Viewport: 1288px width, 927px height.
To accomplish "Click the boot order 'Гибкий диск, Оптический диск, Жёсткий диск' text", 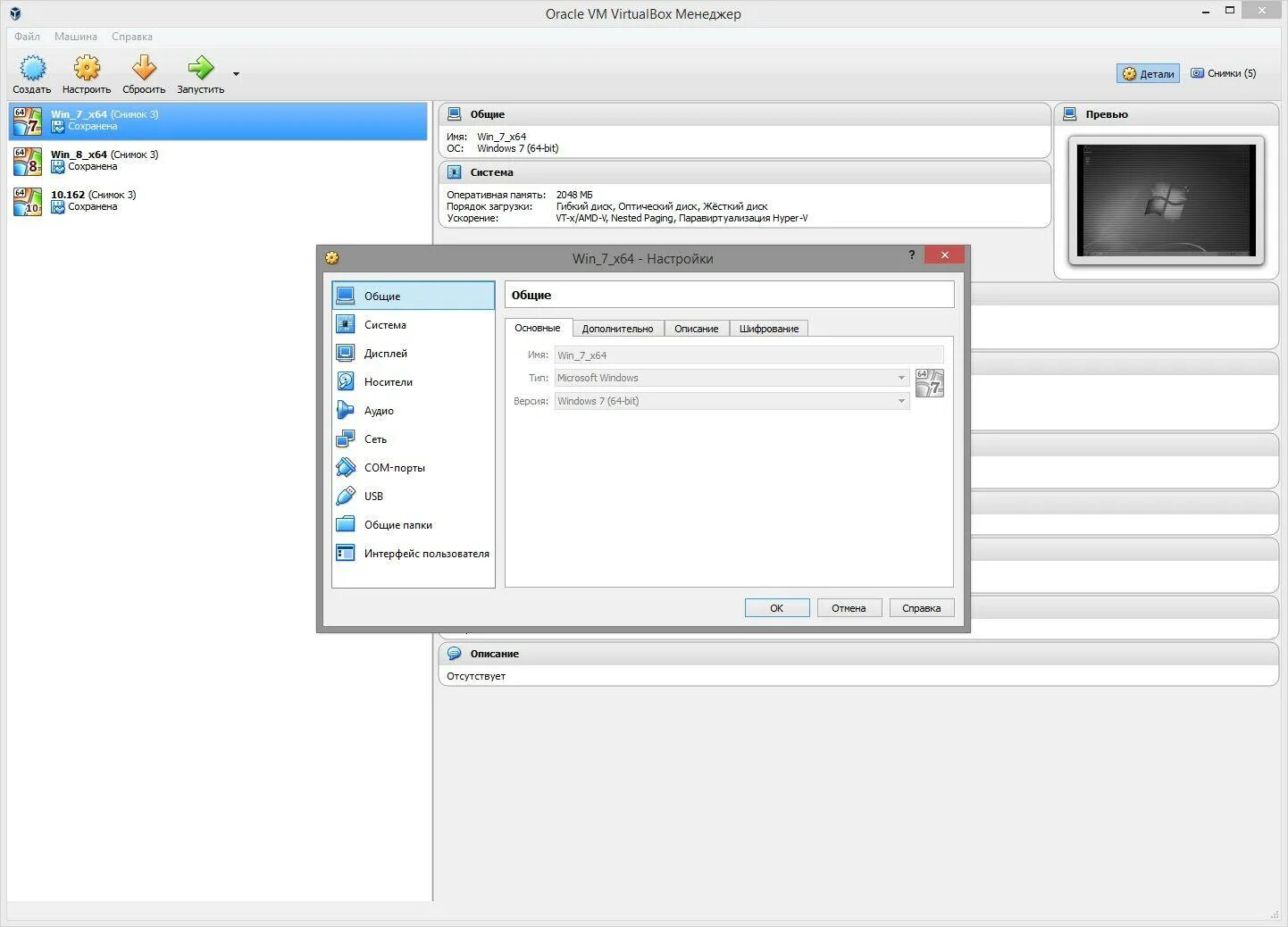I will [x=662, y=206].
